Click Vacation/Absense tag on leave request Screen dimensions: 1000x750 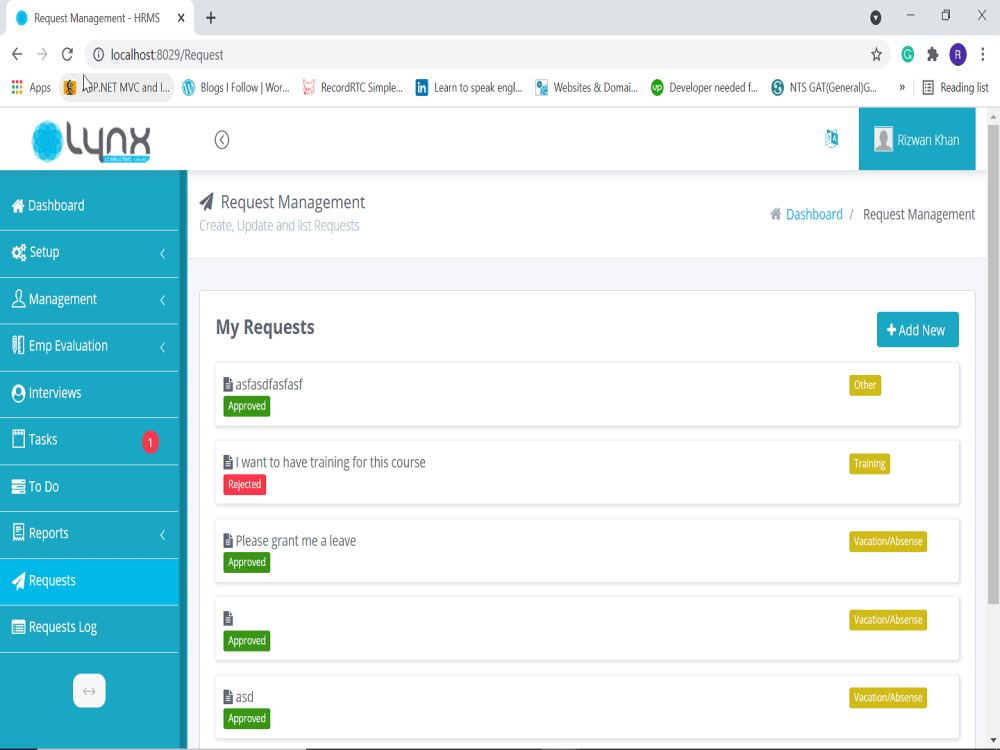pos(888,541)
